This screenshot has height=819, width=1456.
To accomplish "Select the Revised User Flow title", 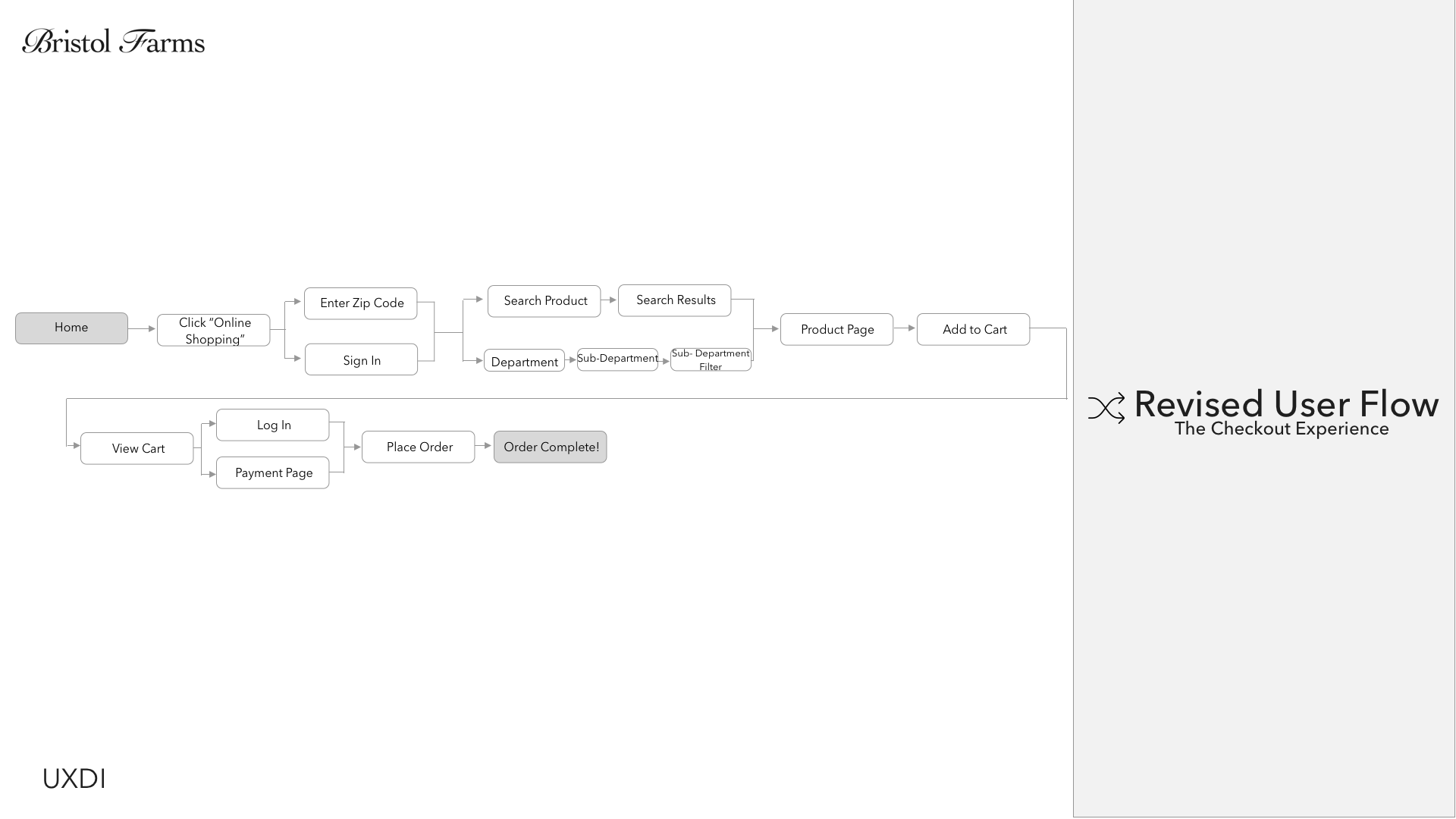I will pos(1285,404).
